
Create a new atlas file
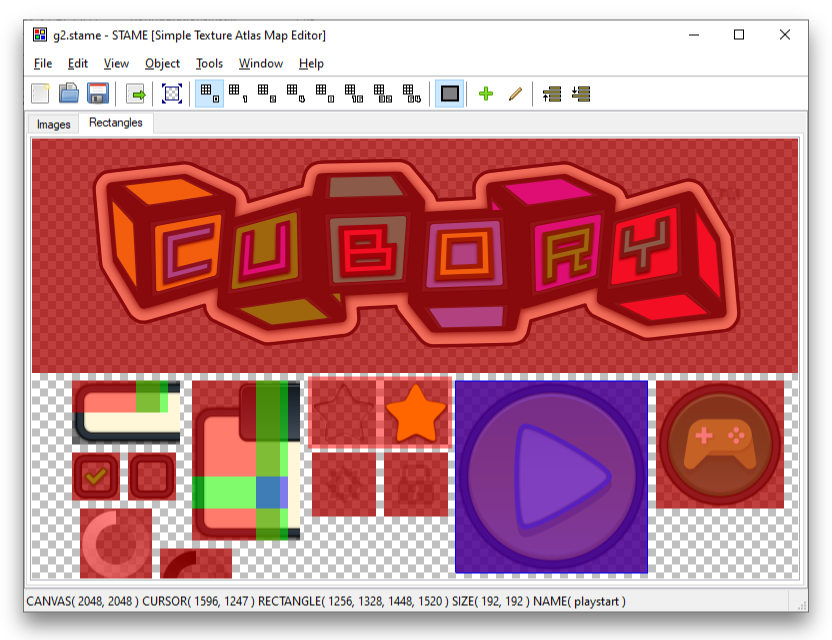pyautogui.click(x=41, y=94)
